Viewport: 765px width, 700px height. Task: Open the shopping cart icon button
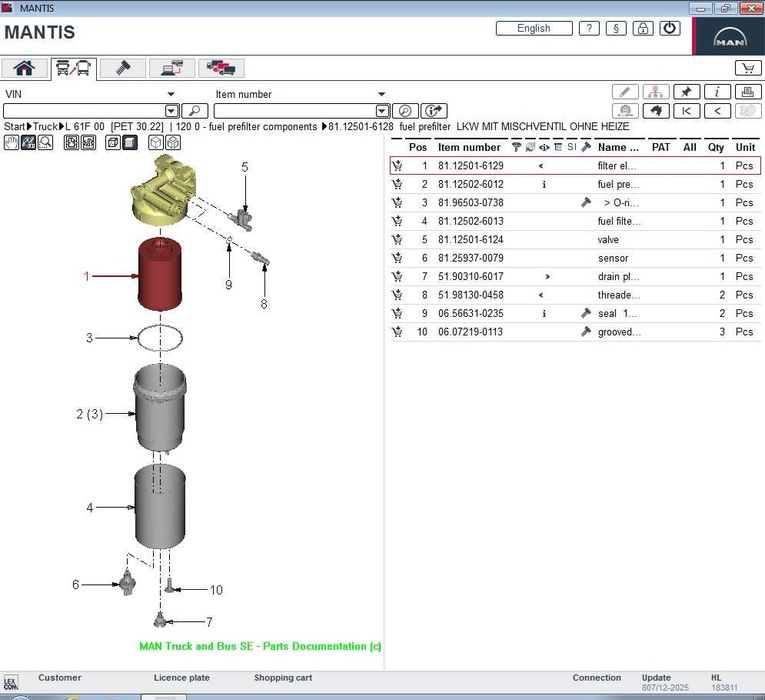pyautogui.click(x=747, y=68)
